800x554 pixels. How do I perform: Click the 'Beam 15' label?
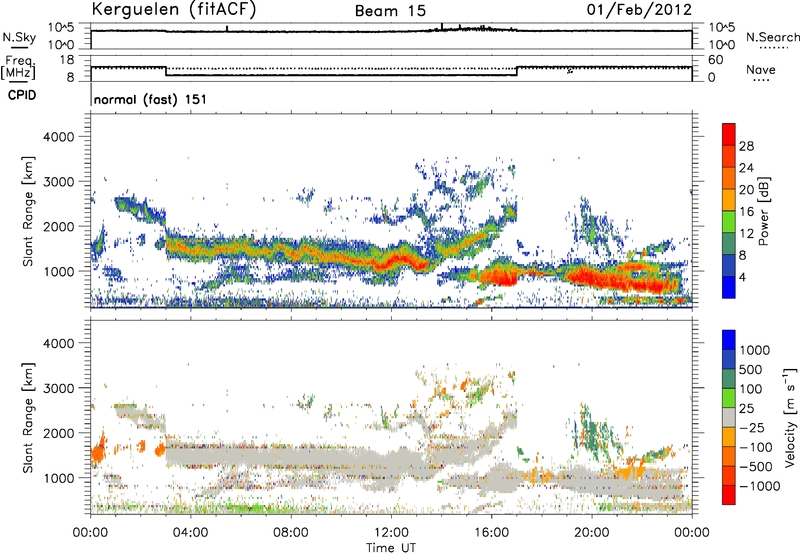390,11
